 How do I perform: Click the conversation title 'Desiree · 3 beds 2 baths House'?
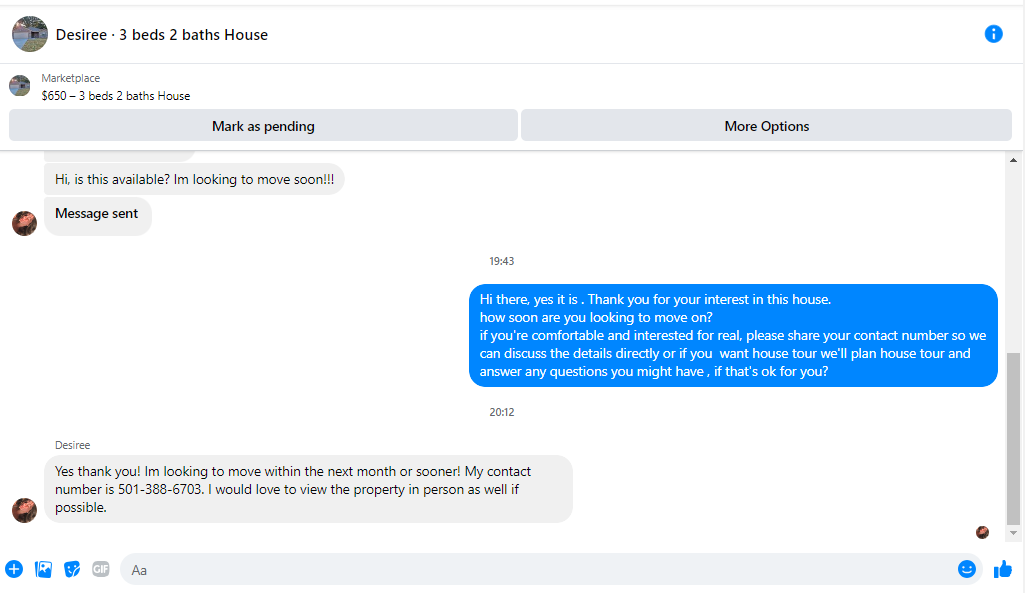coord(161,35)
